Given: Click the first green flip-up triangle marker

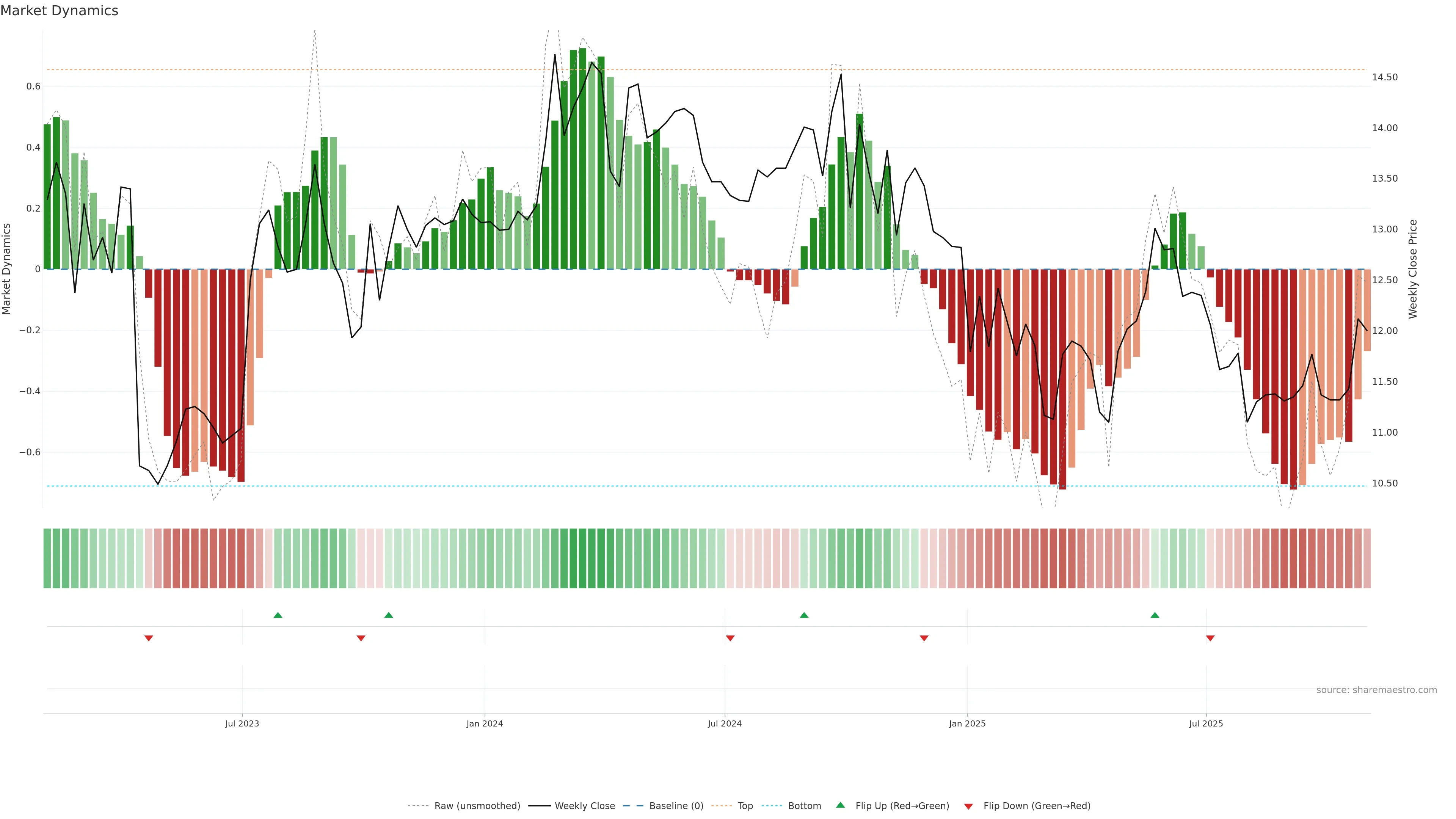Looking at the screenshot, I should 278,615.
